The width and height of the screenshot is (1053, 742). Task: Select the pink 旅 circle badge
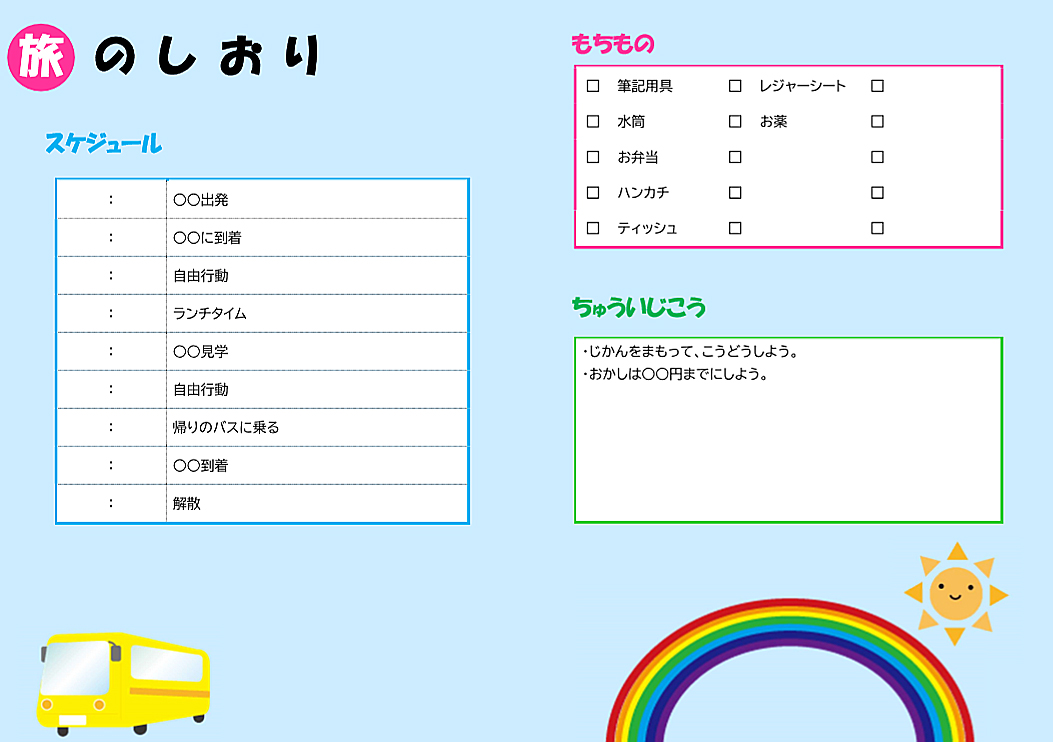[42, 58]
